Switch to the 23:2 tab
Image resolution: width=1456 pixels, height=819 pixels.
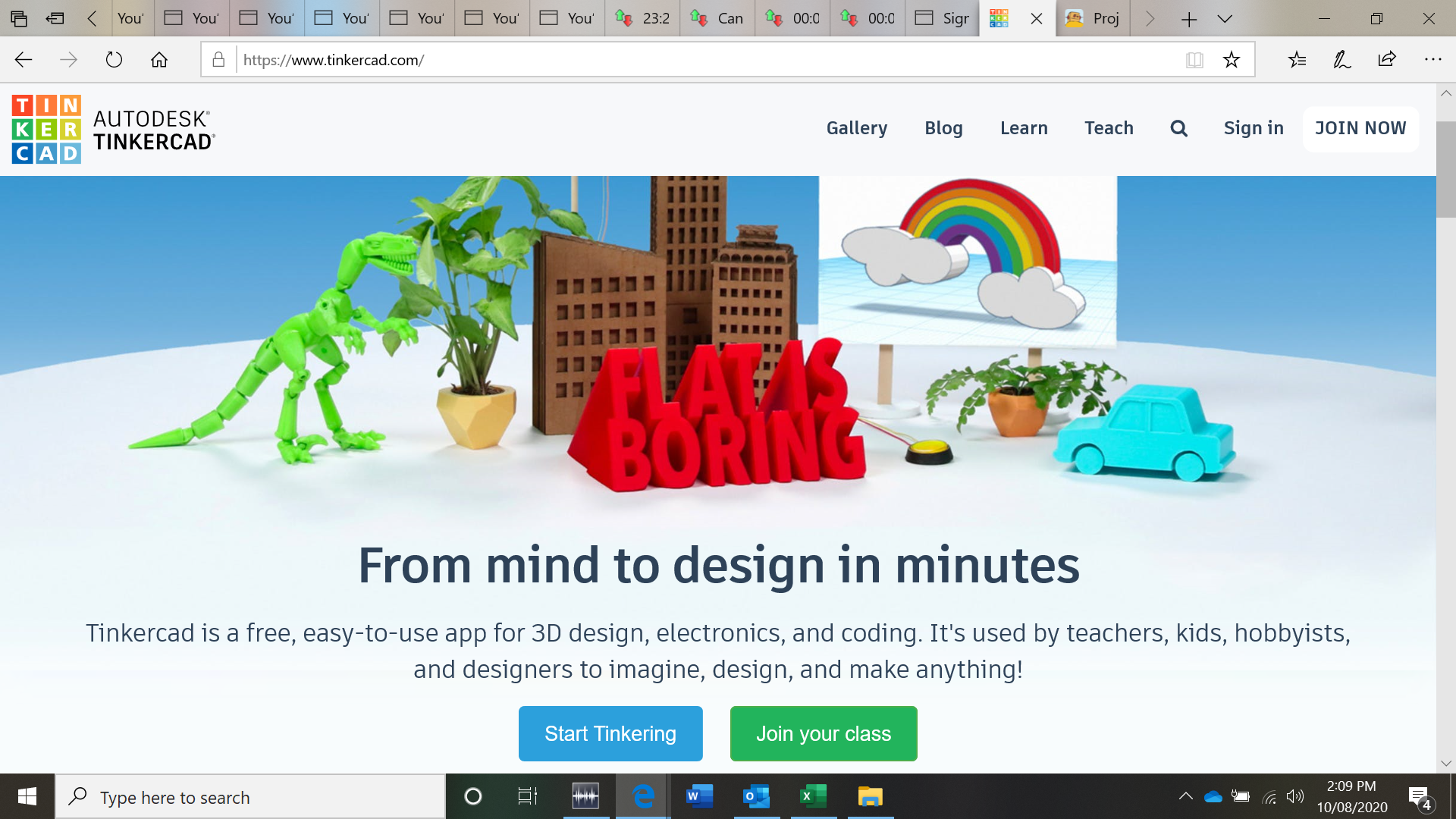tap(642, 18)
